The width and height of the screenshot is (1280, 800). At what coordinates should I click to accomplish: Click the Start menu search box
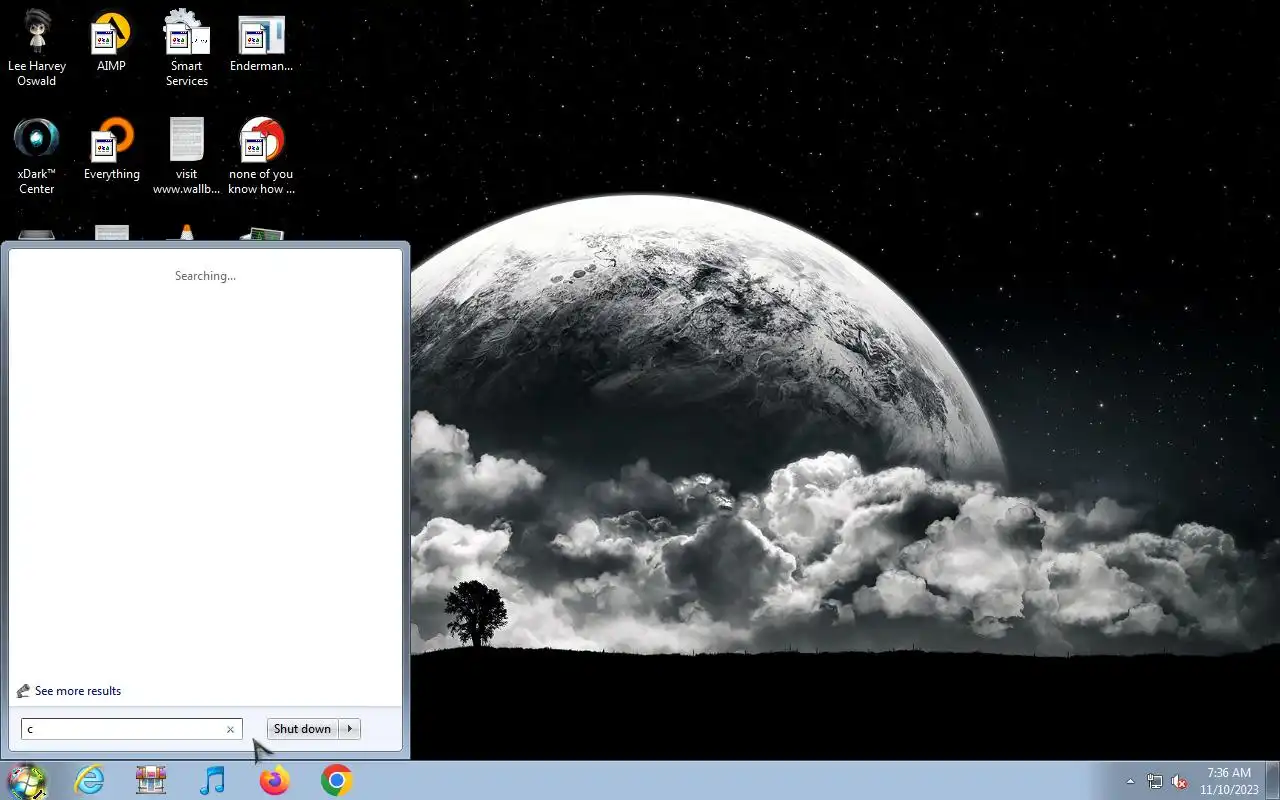tap(131, 729)
